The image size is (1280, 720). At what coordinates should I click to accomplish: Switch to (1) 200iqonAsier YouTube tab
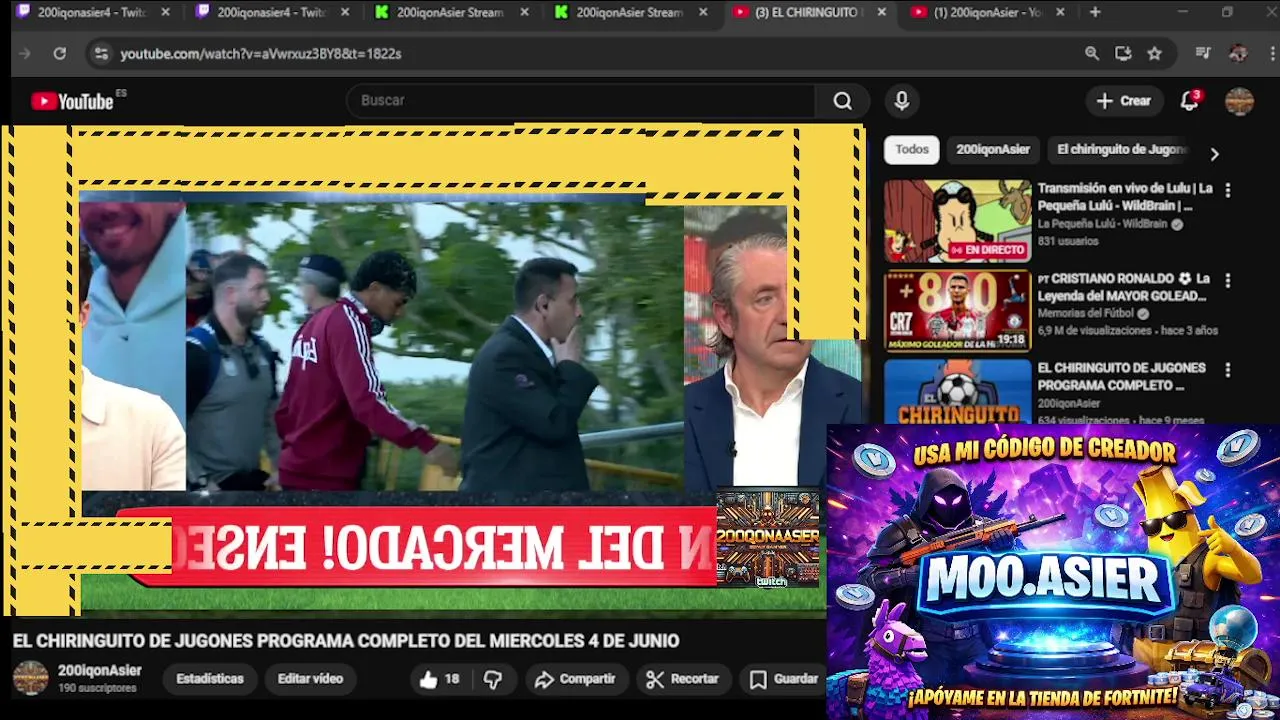tap(988, 12)
